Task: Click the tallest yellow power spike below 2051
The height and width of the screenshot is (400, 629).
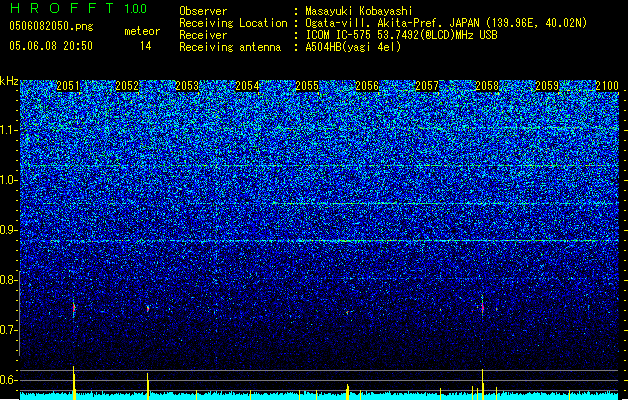Action: point(74,383)
